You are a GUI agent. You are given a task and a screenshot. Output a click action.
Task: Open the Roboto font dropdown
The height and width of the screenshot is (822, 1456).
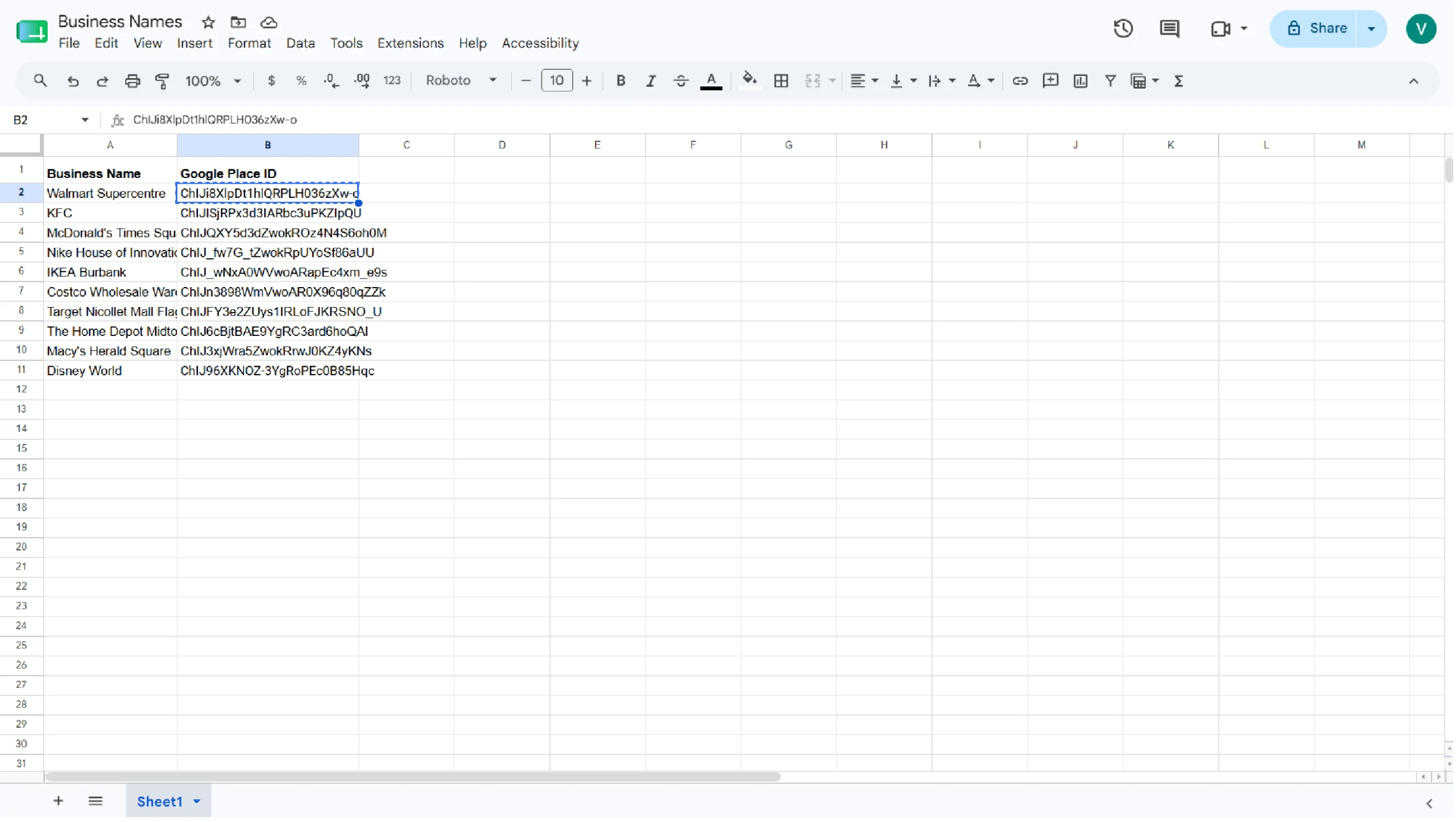click(x=461, y=81)
